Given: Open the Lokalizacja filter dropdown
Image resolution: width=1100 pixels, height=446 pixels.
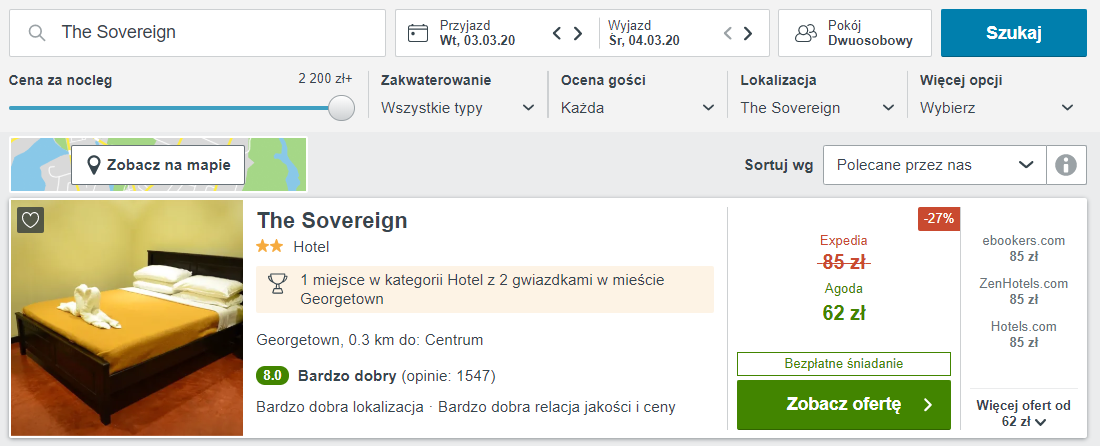Looking at the screenshot, I should [817, 108].
